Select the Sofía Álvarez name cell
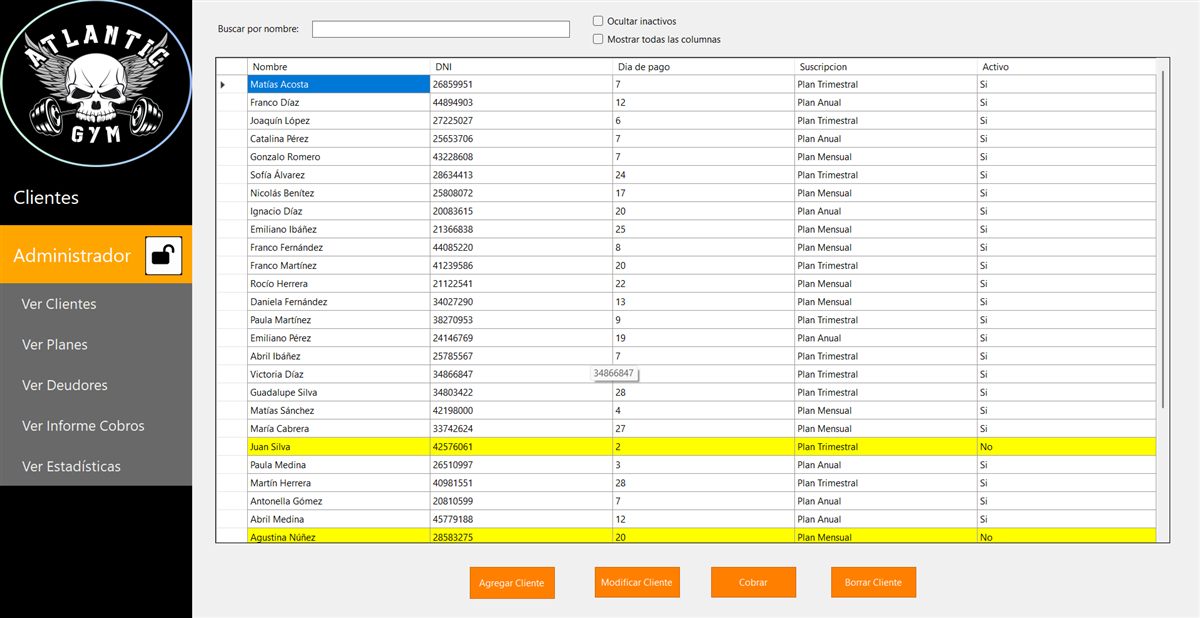The image size is (1200, 618). (338, 175)
